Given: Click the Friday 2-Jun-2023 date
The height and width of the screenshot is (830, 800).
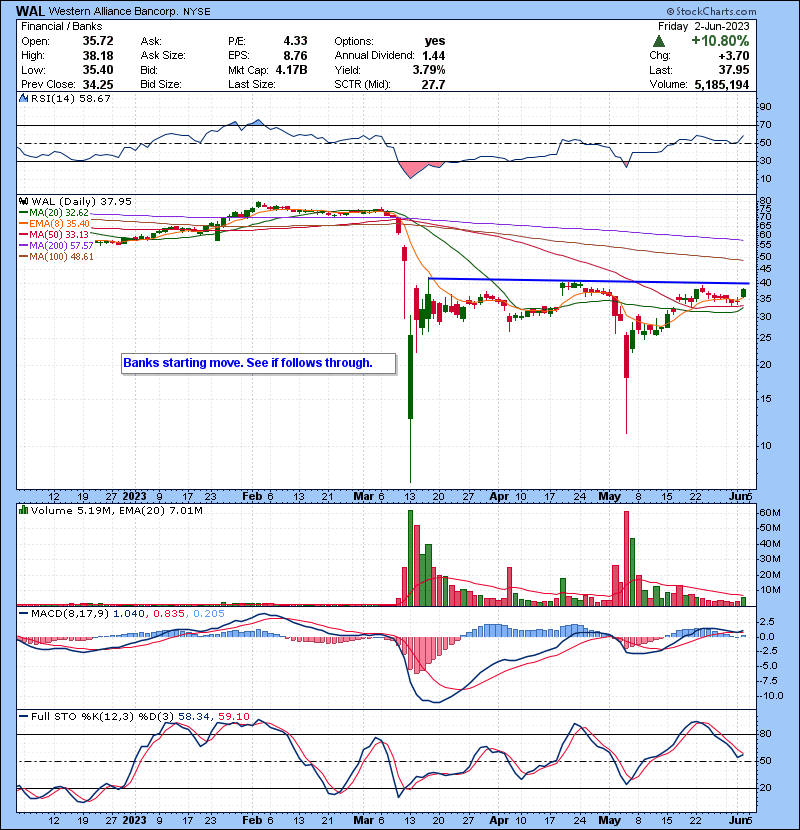Looking at the screenshot, I should (704, 26).
